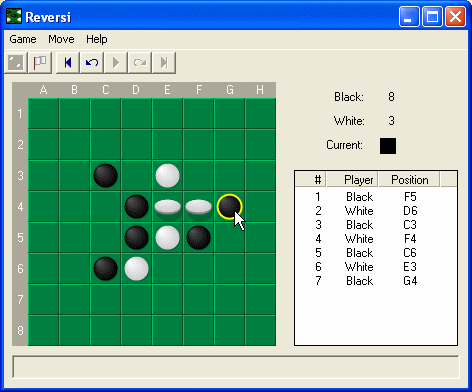Click the '#' column header
Image resolution: width=472 pixels, height=392 pixels.
point(311,180)
